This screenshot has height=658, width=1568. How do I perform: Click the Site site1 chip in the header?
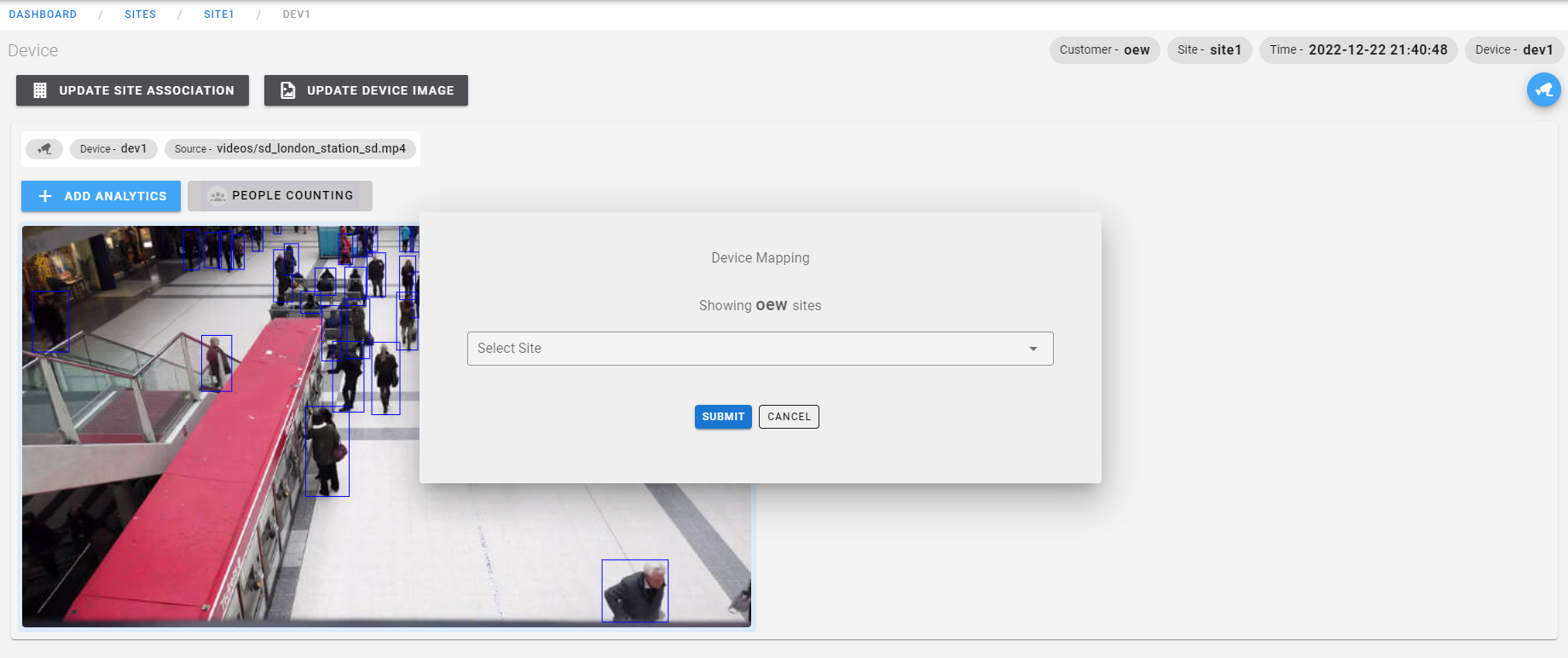(x=1209, y=50)
